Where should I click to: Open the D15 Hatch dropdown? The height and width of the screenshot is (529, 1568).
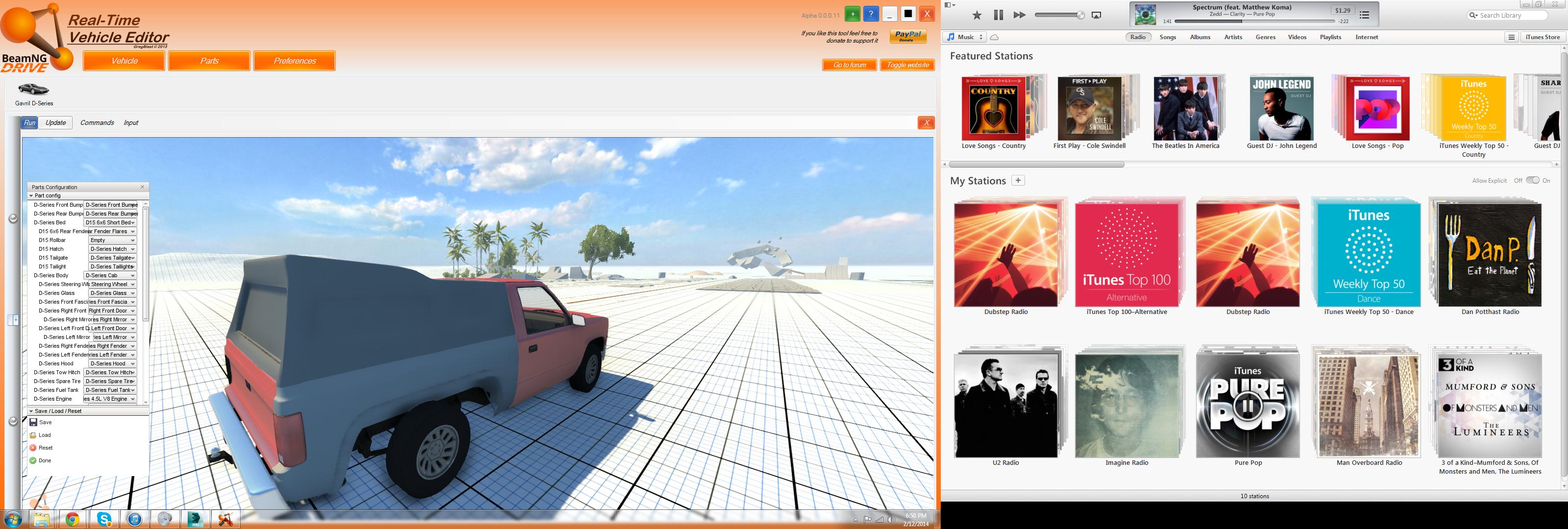point(113,249)
